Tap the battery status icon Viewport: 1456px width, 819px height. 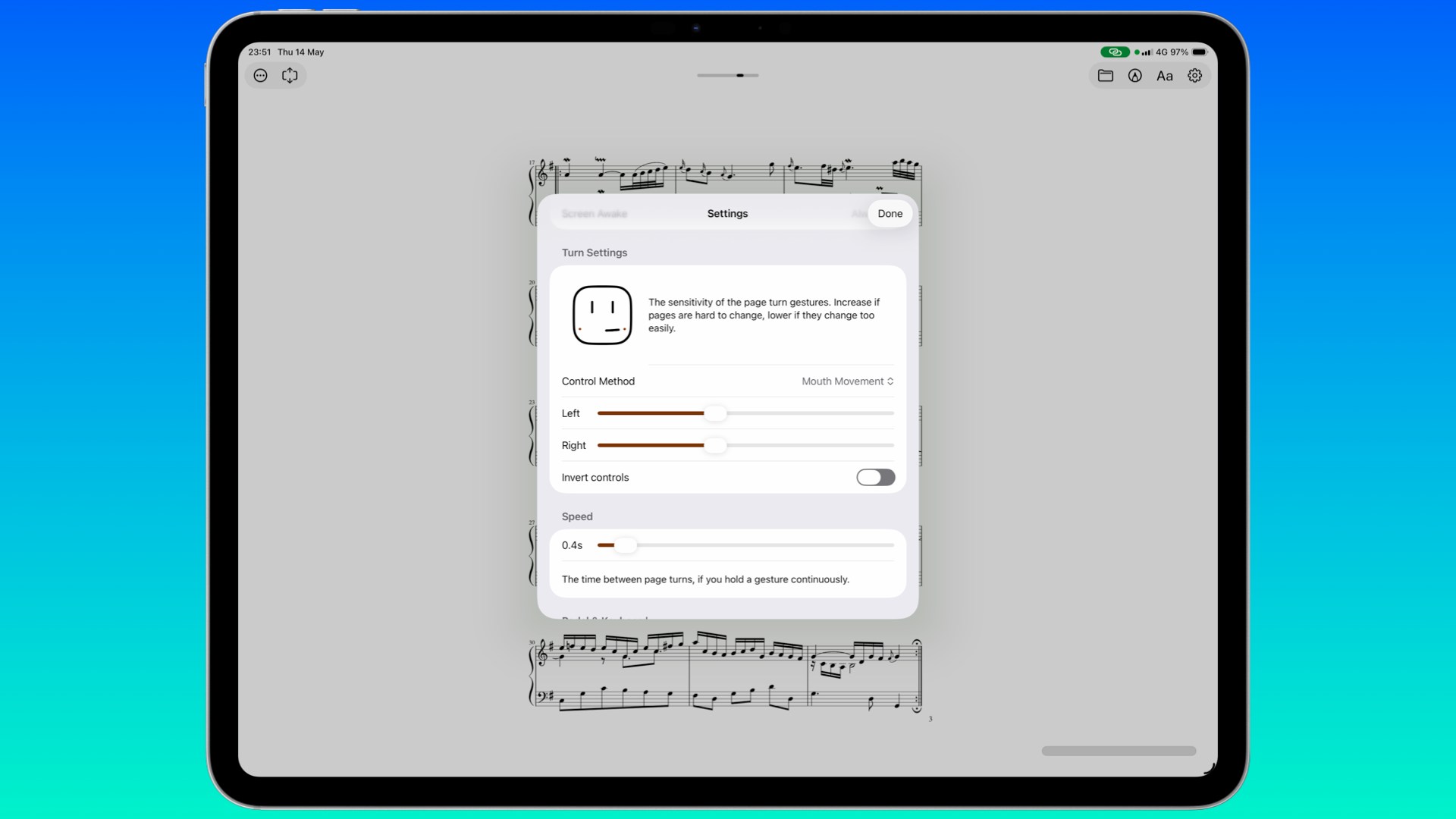tap(1200, 52)
